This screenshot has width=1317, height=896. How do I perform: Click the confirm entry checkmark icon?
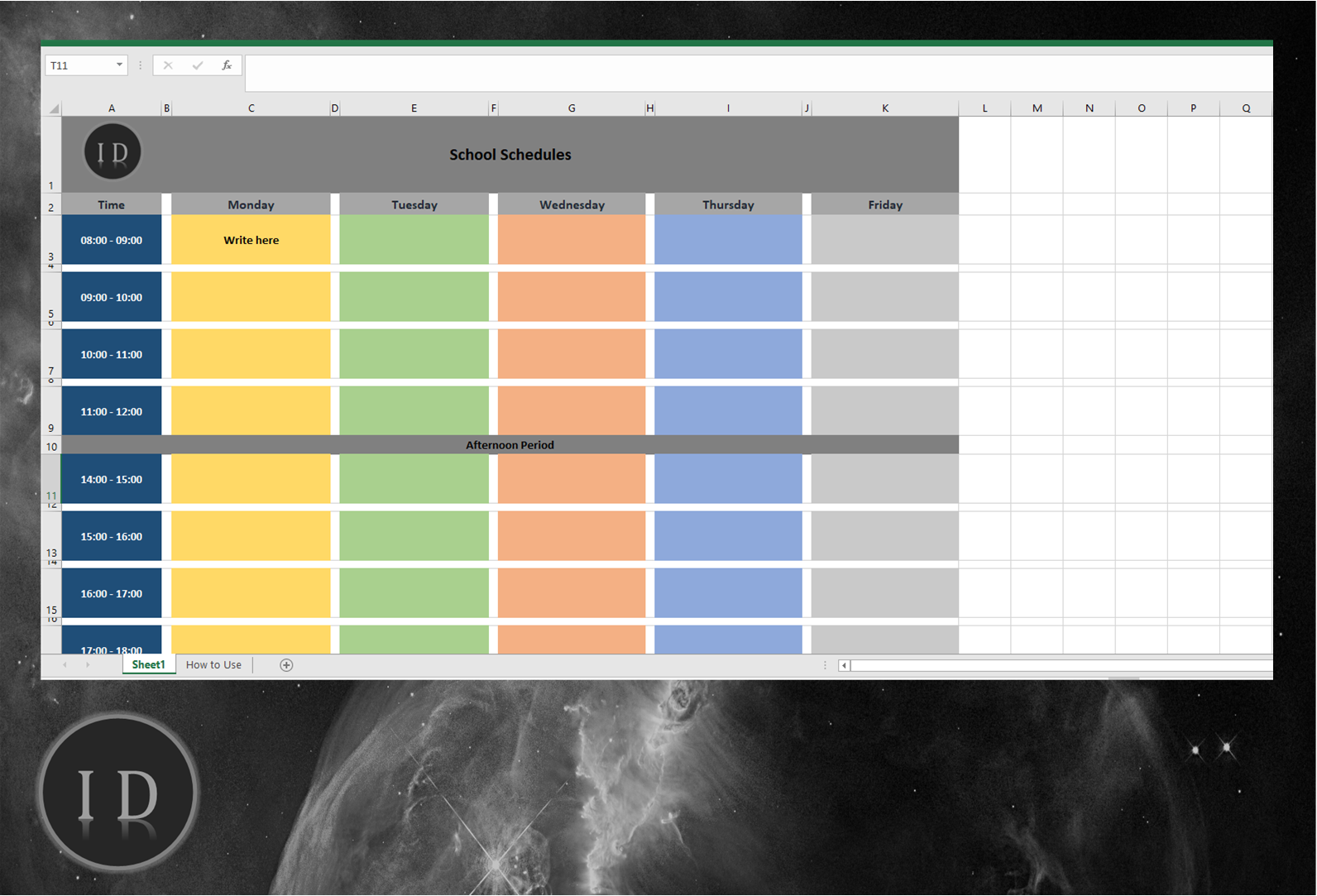(x=198, y=65)
